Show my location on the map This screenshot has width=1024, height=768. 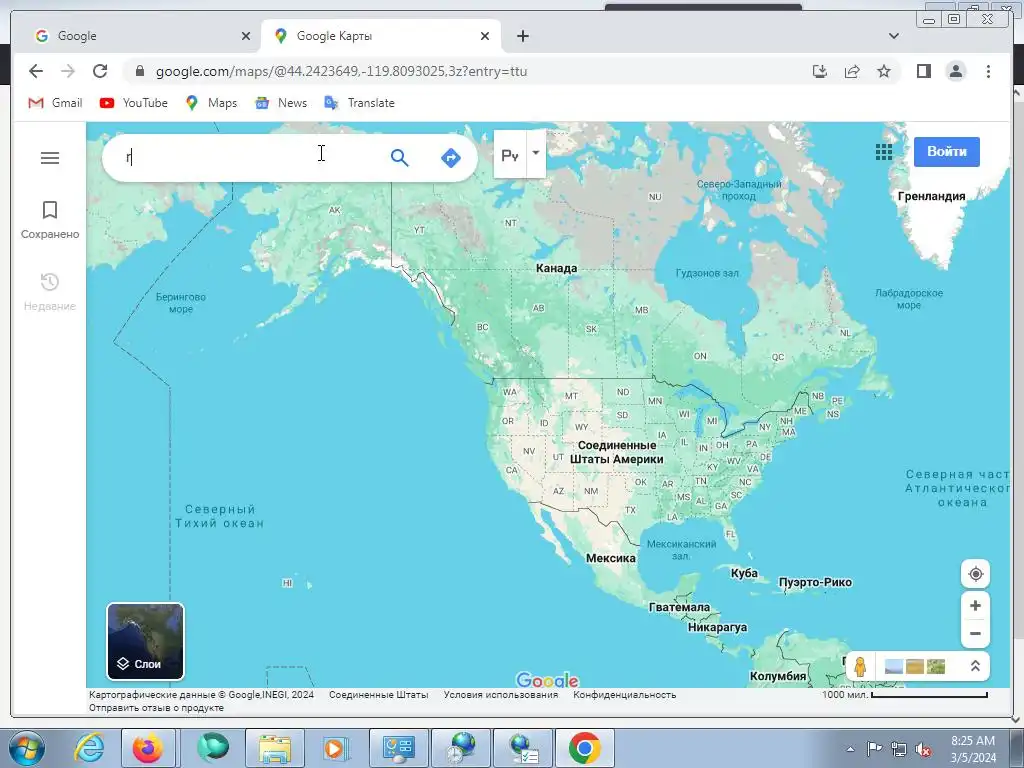pos(975,574)
